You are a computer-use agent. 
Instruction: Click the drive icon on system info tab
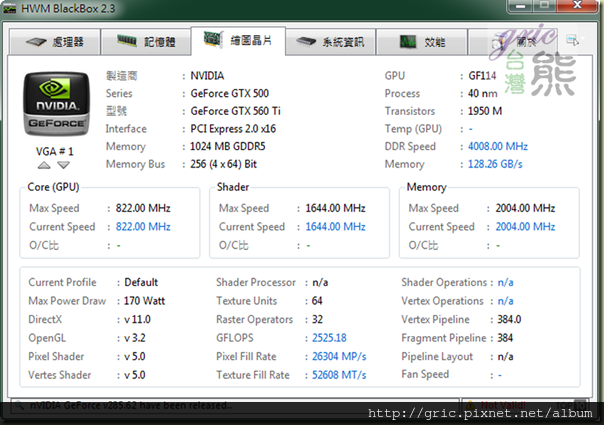point(306,41)
